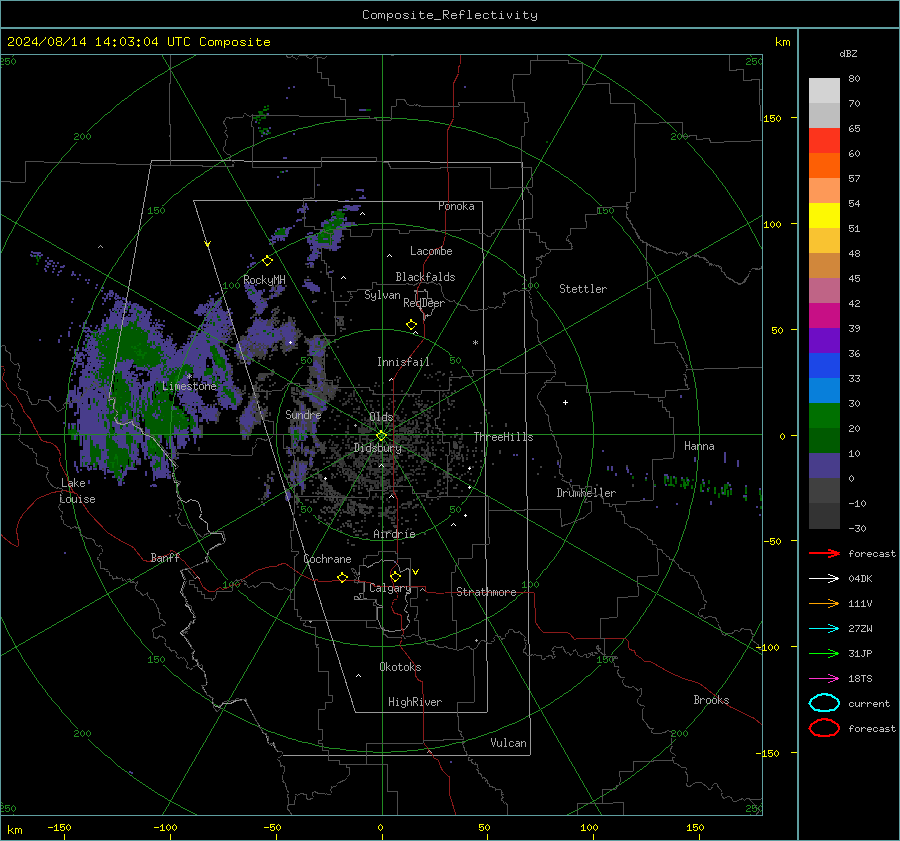Click the Cochrane town label
This screenshot has width=900, height=841.
[x=327, y=559]
